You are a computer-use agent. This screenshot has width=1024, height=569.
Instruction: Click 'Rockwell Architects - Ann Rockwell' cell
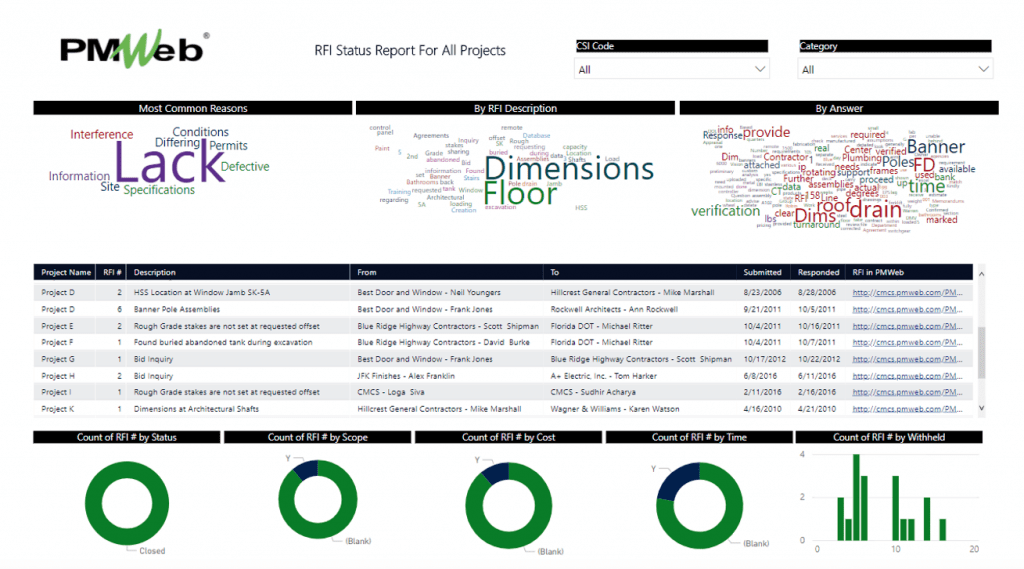[x=614, y=310]
